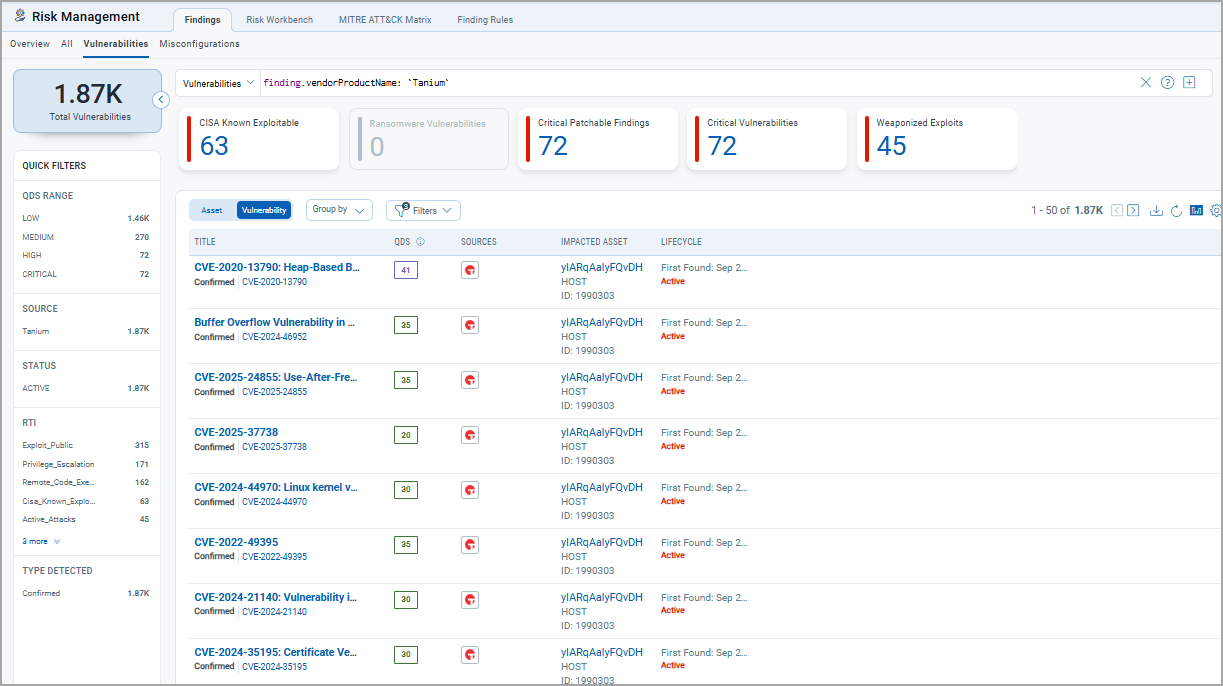The image size is (1223, 686).
Task: Switch to the Risk Workbench tab
Action: pos(279,20)
